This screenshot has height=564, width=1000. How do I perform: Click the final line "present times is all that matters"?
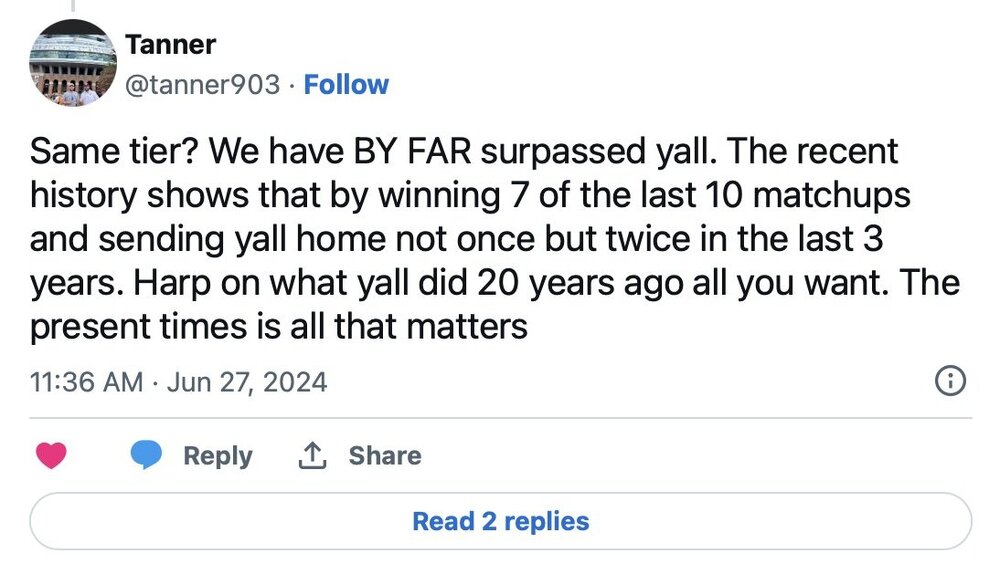[278, 327]
